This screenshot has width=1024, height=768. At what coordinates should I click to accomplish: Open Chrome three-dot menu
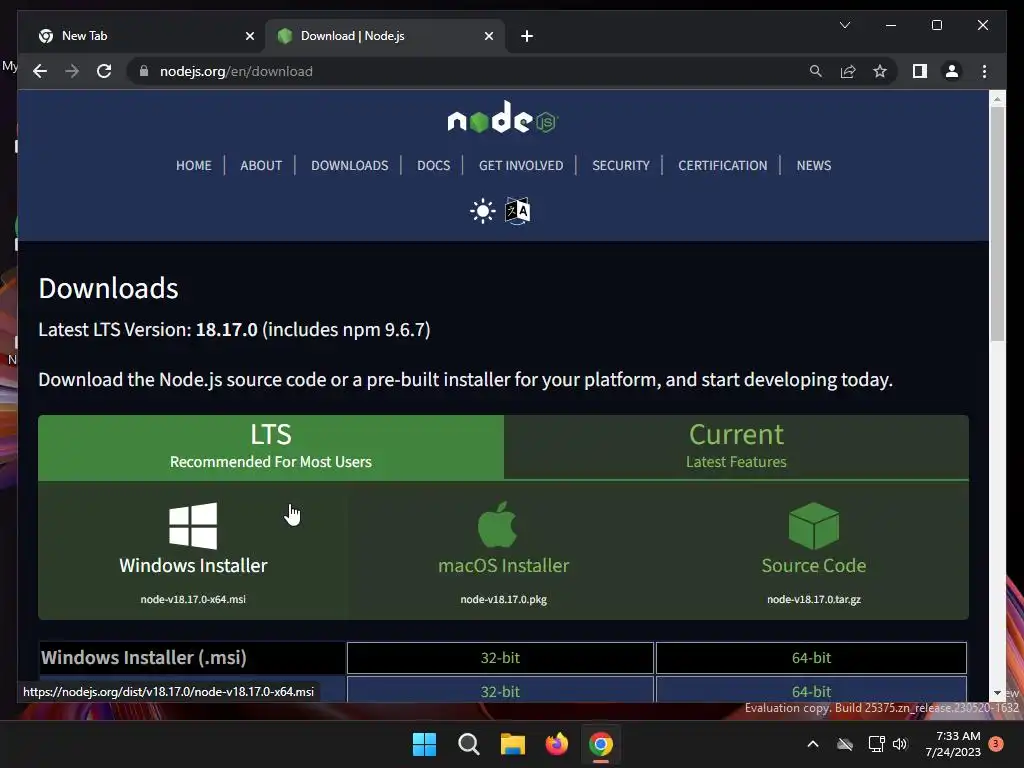coord(984,71)
